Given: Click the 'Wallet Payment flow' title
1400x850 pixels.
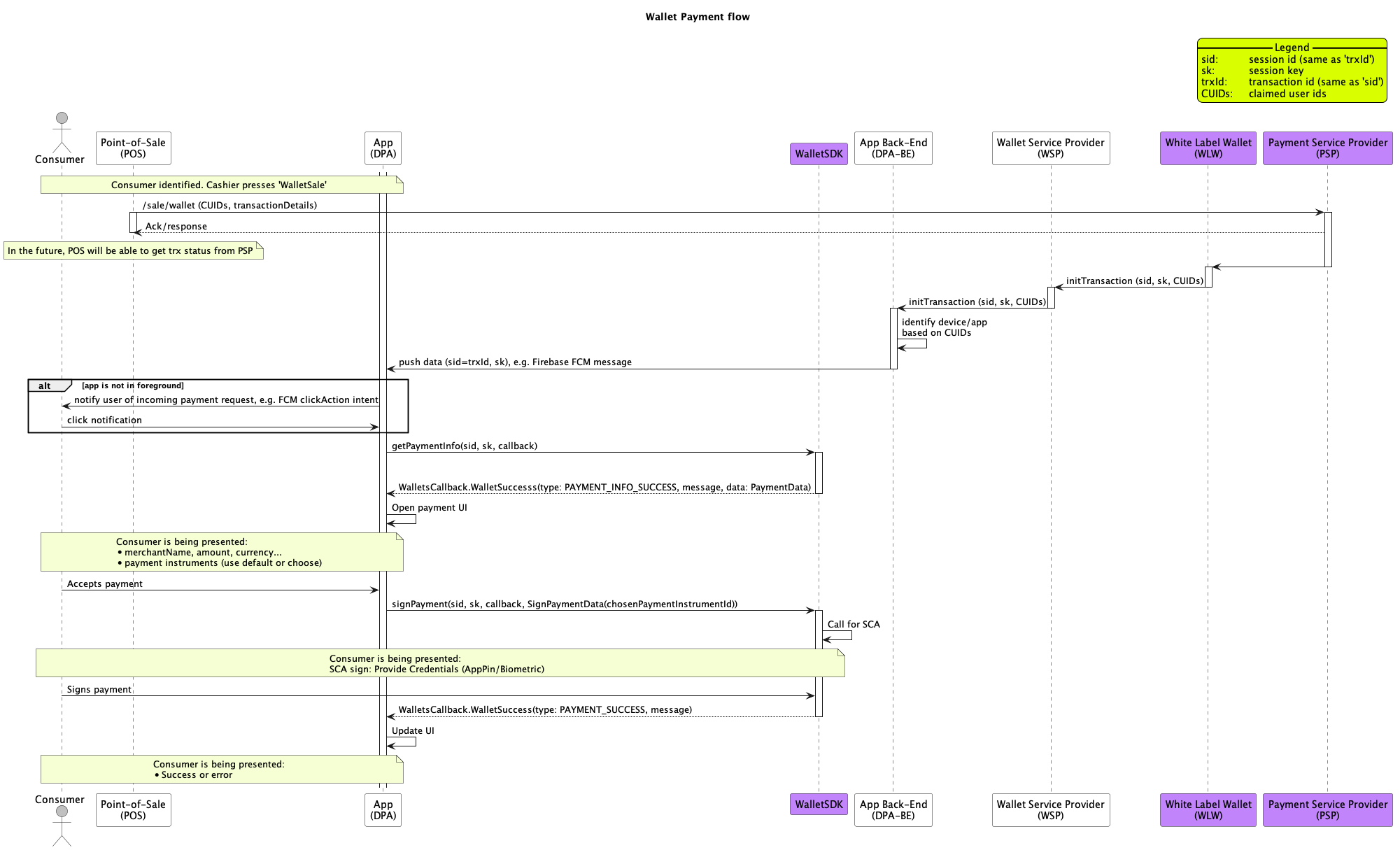Looking at the screenshot, I should 697,17.
